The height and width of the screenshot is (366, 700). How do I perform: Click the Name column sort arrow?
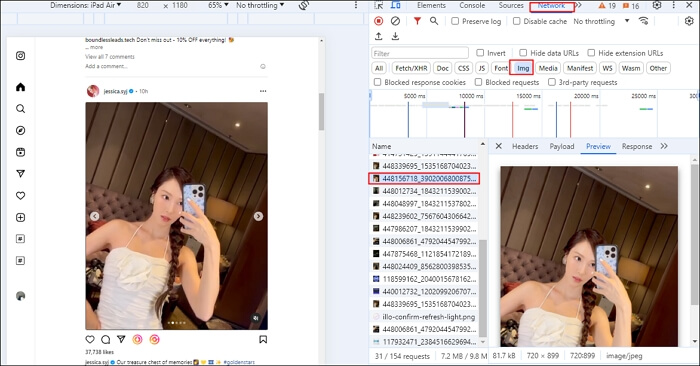tap(483, 144)
